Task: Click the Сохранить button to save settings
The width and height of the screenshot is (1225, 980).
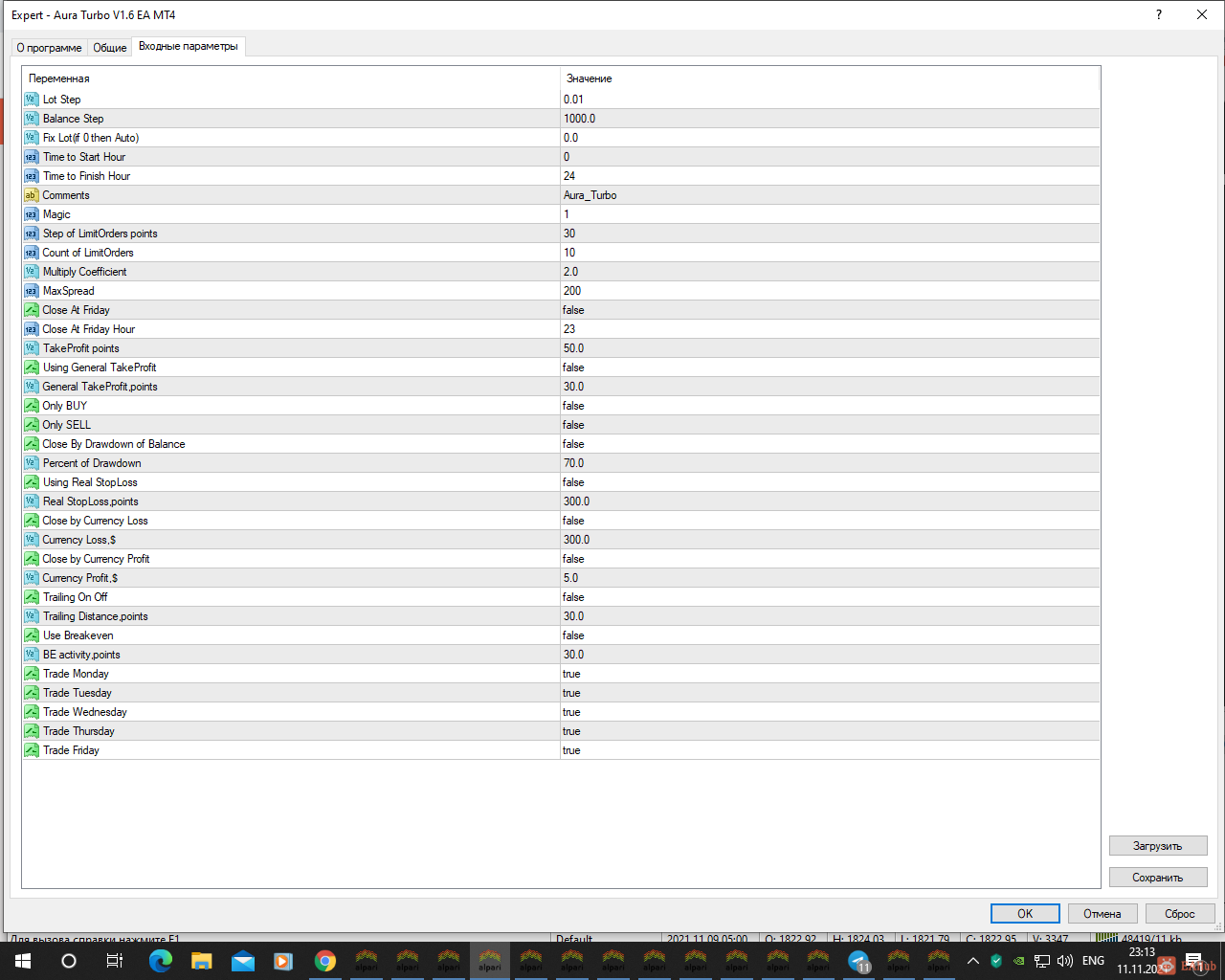Action: click(1158, 878)
